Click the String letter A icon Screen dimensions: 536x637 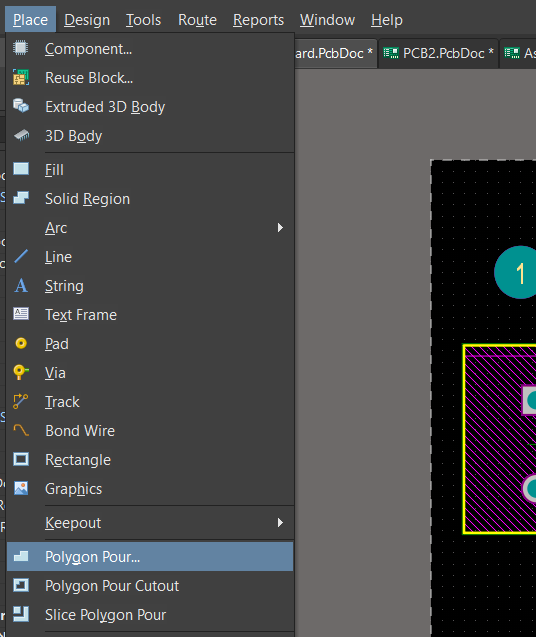pyautogui.click(x=21, y=286)
